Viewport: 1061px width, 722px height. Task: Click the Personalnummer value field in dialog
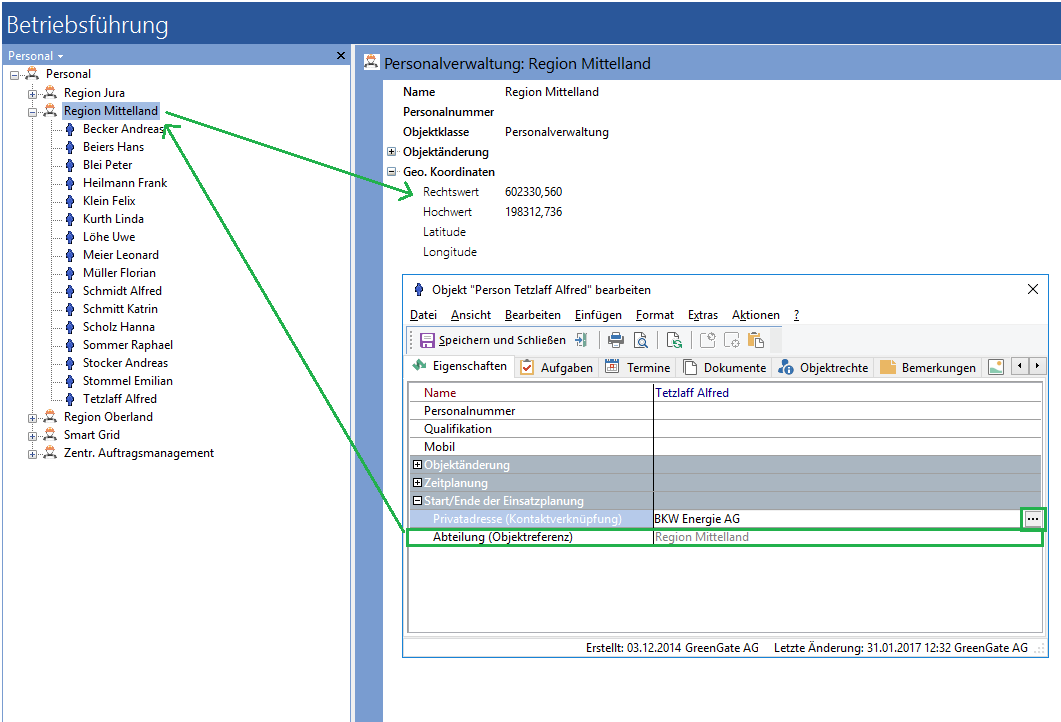[847, 411]
